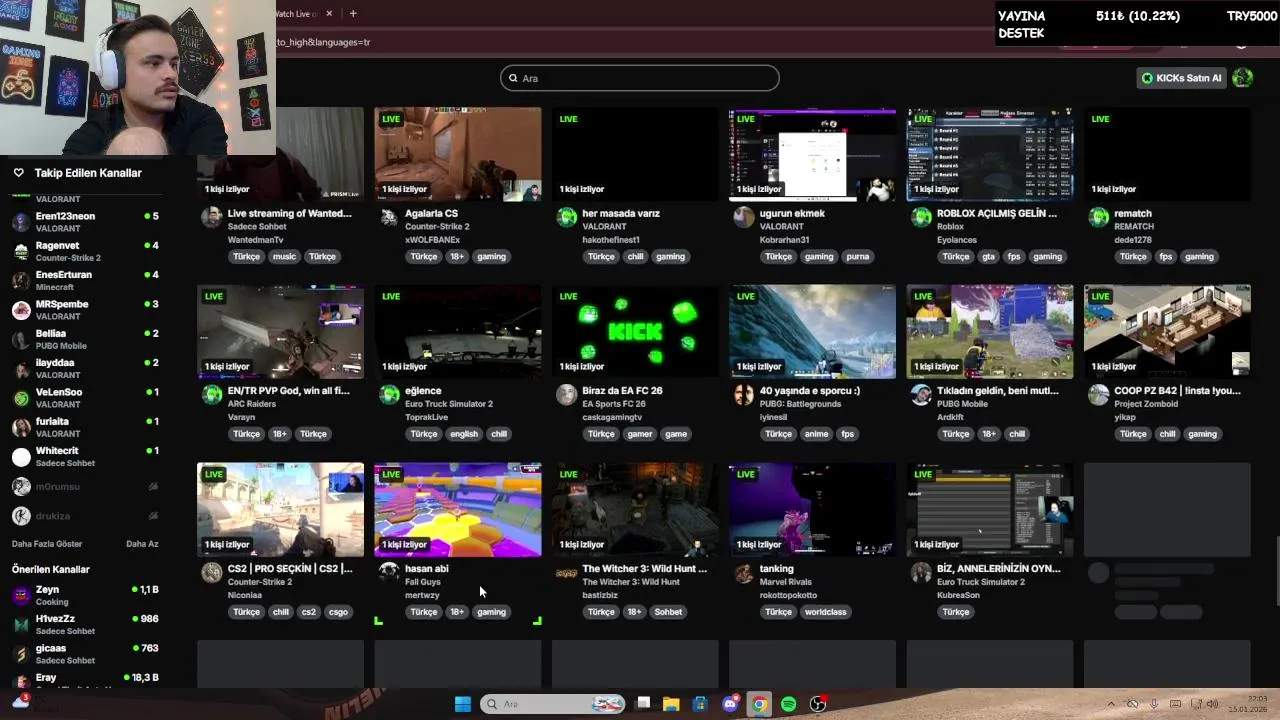
Task: Open Belliaa channel avatar in sidebar
Action: 21,339
